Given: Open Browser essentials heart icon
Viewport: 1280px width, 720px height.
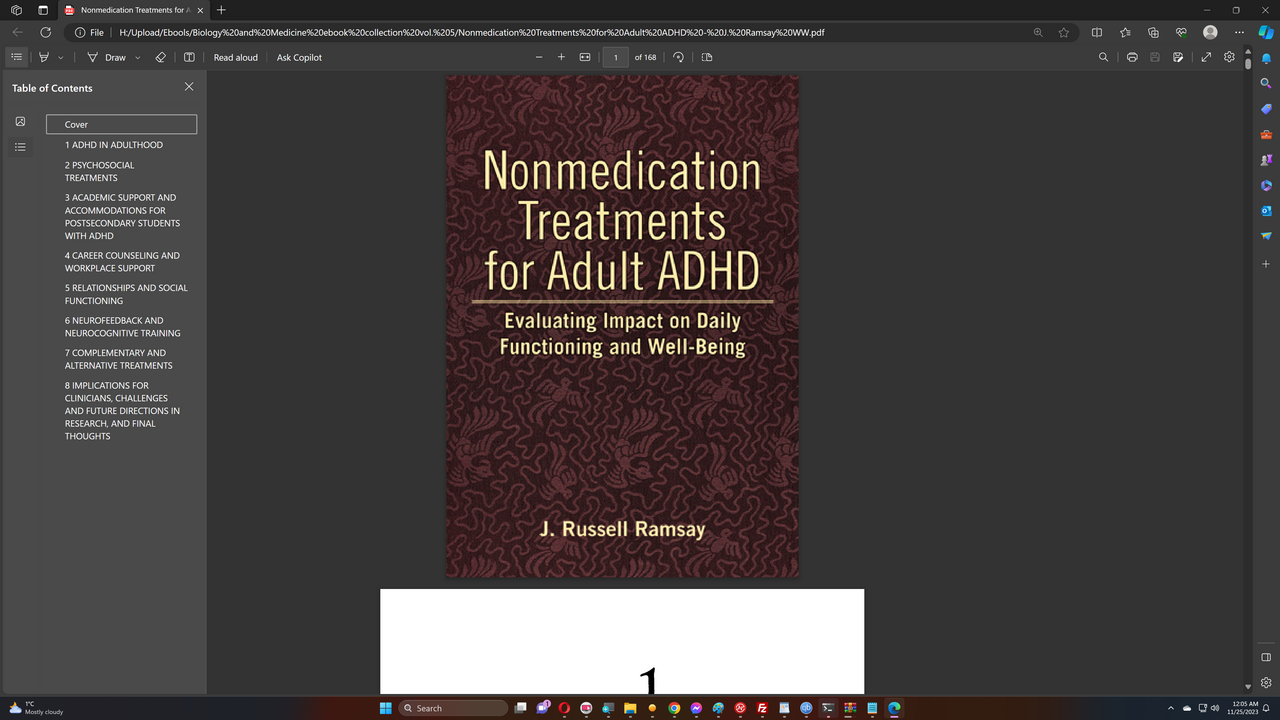Looking at the screenshot, I should pyautogui.click(x=1181, y=32).
